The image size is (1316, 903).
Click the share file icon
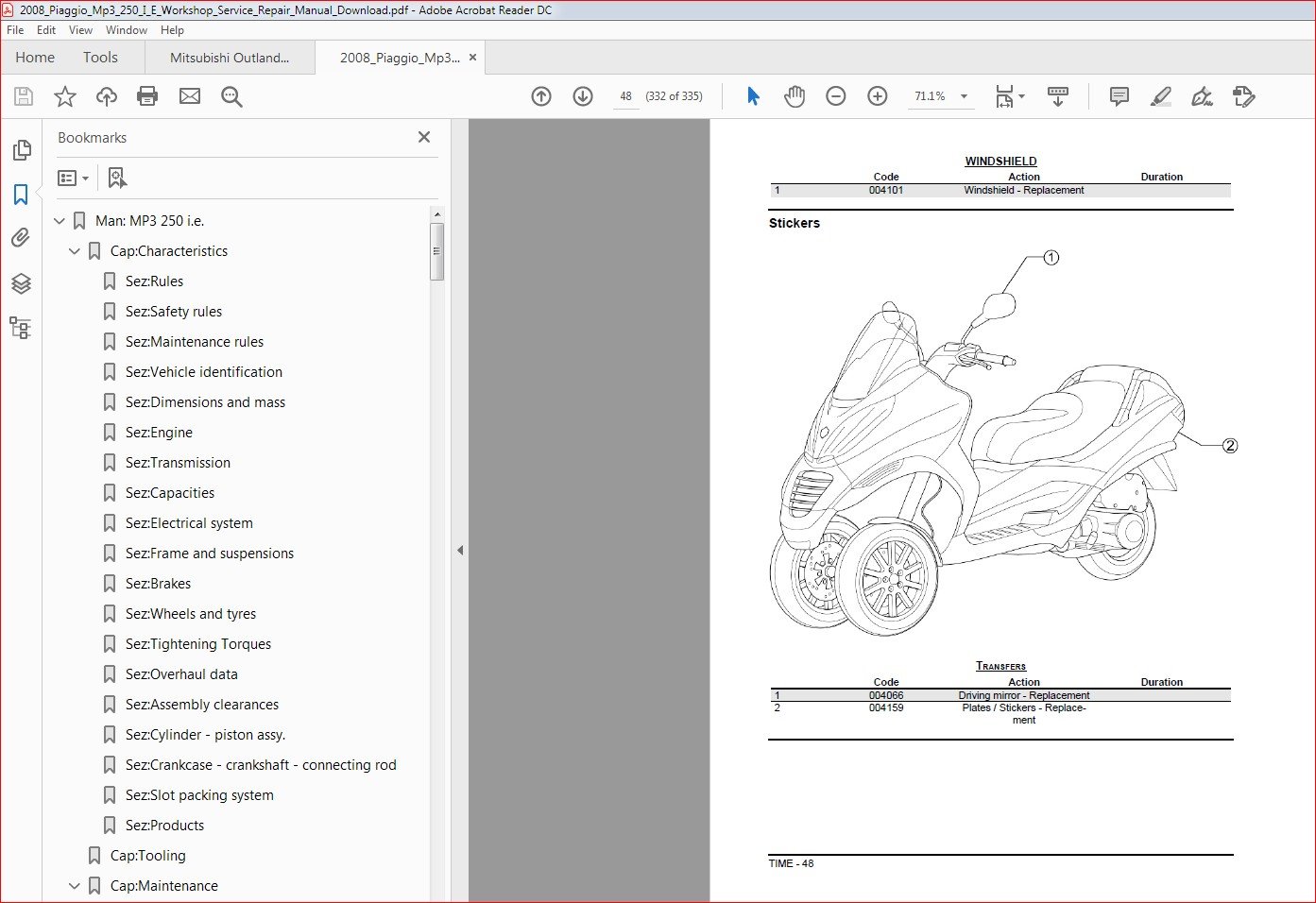pos(1244,96)
